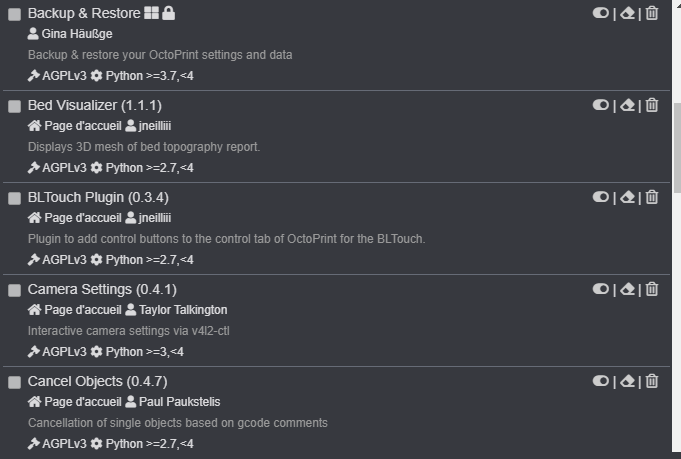This screenshot has height=459, width=681.
Task: Delete the Bed Visualizer plugin via trash icon
Action: coord(652,105)
